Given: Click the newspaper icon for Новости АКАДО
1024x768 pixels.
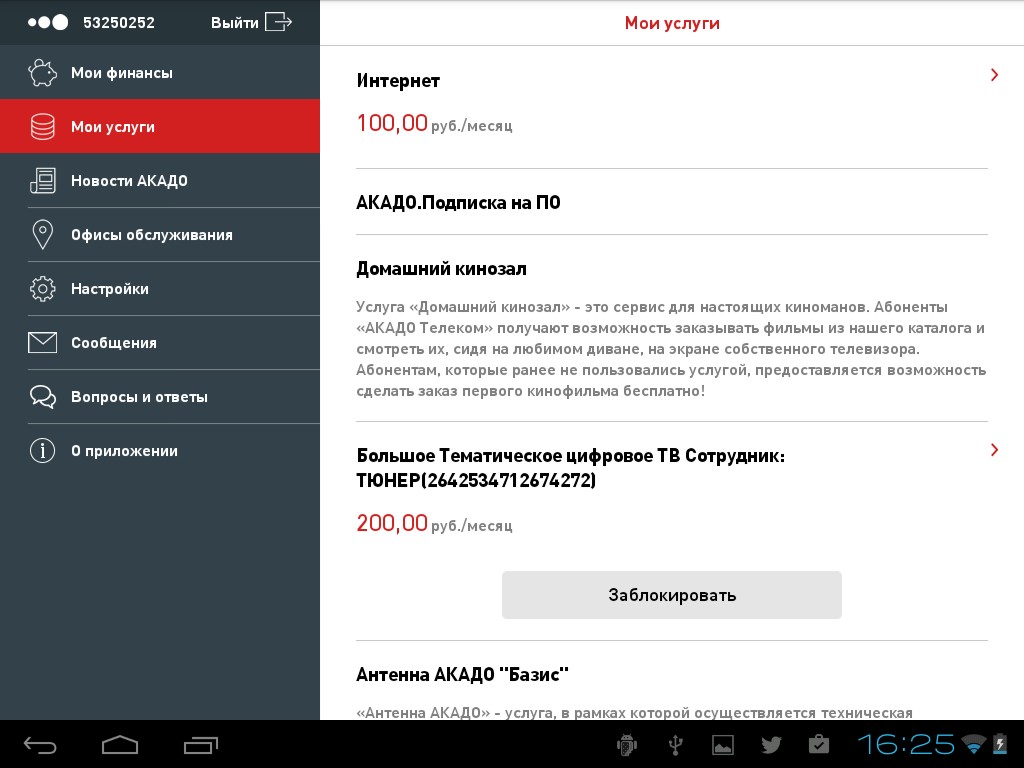Looking at the screenshot, I should click(x=42, y=180).
